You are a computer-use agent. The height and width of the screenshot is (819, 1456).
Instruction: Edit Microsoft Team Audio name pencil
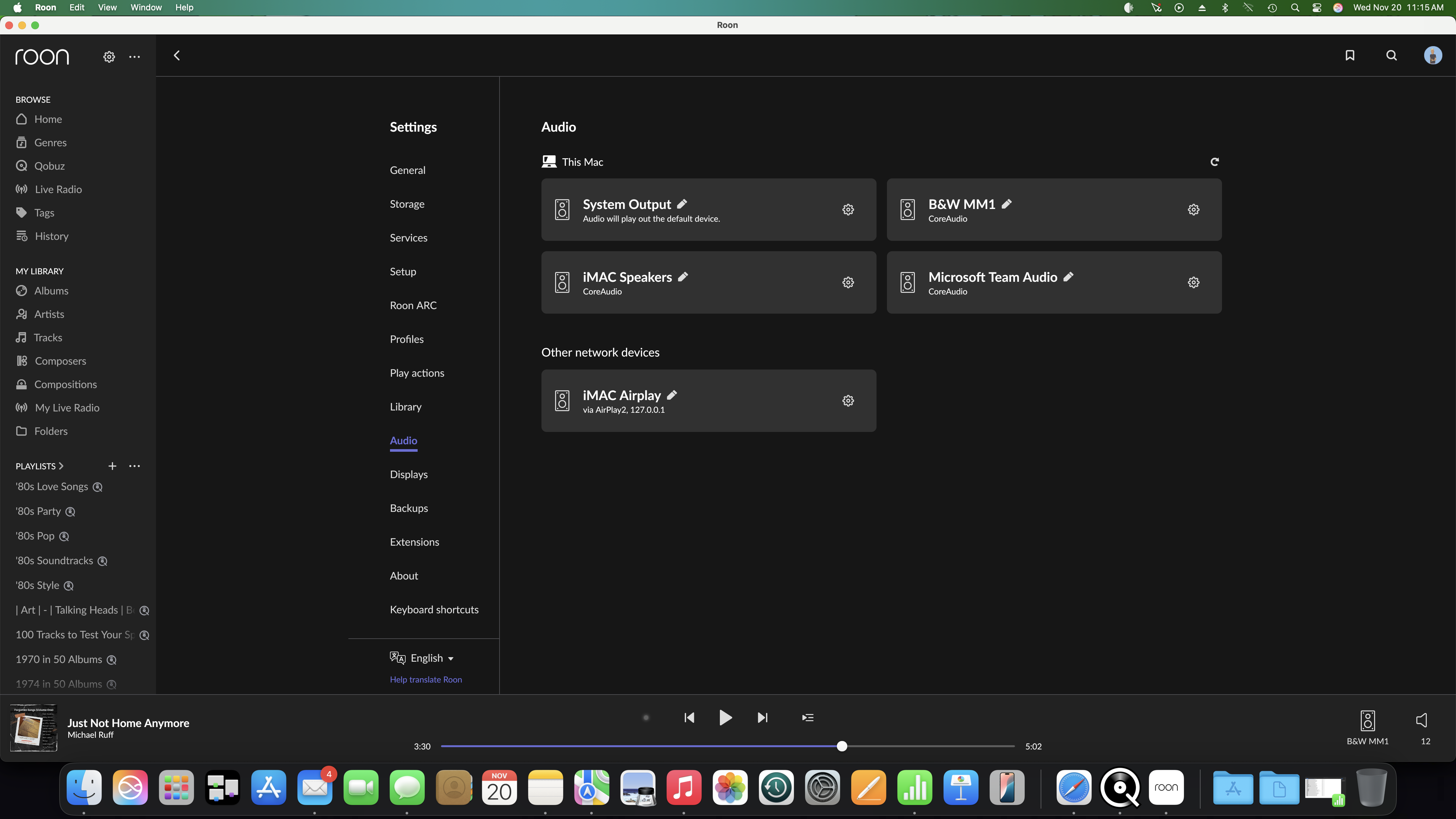click(x=1068, y=276)
